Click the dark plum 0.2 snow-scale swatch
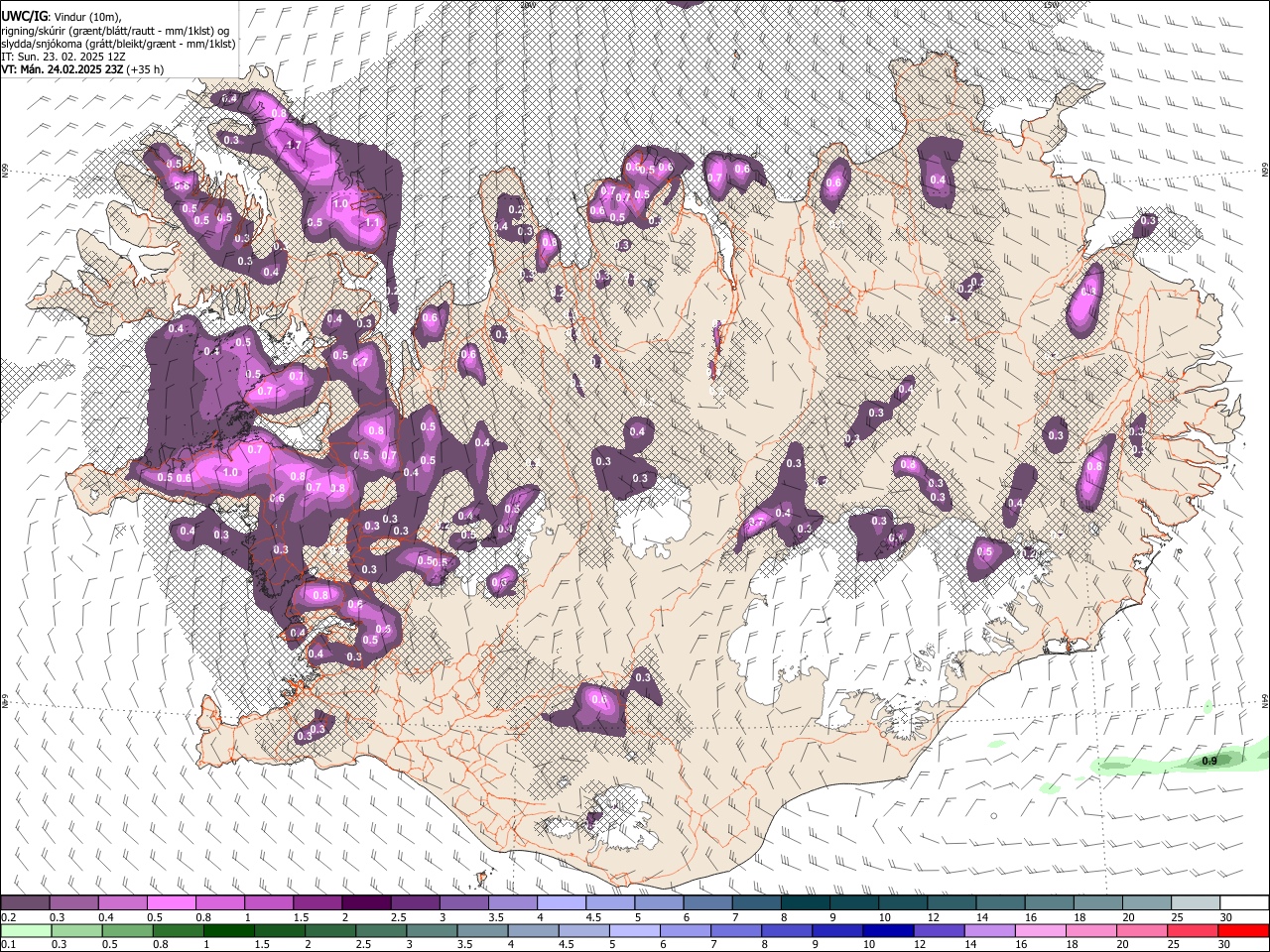 [x=25, y=903]
